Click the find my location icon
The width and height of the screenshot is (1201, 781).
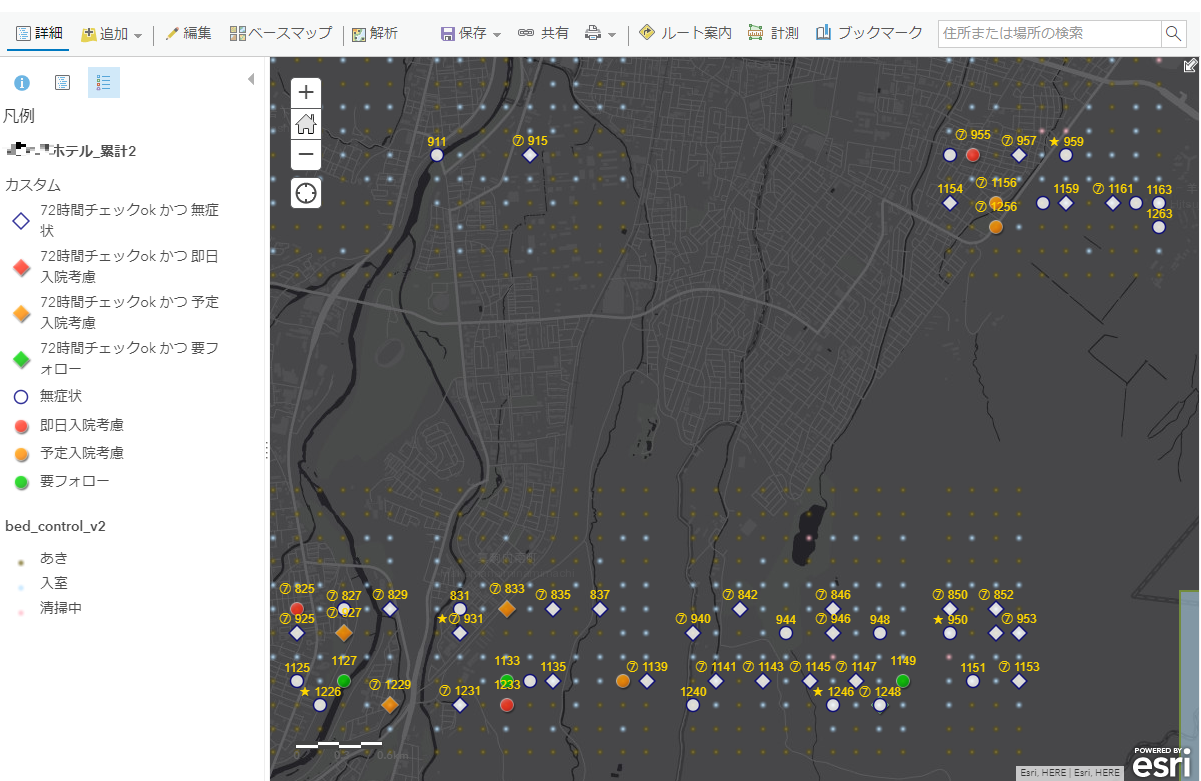pyautogui.click(x=306, y=192)
